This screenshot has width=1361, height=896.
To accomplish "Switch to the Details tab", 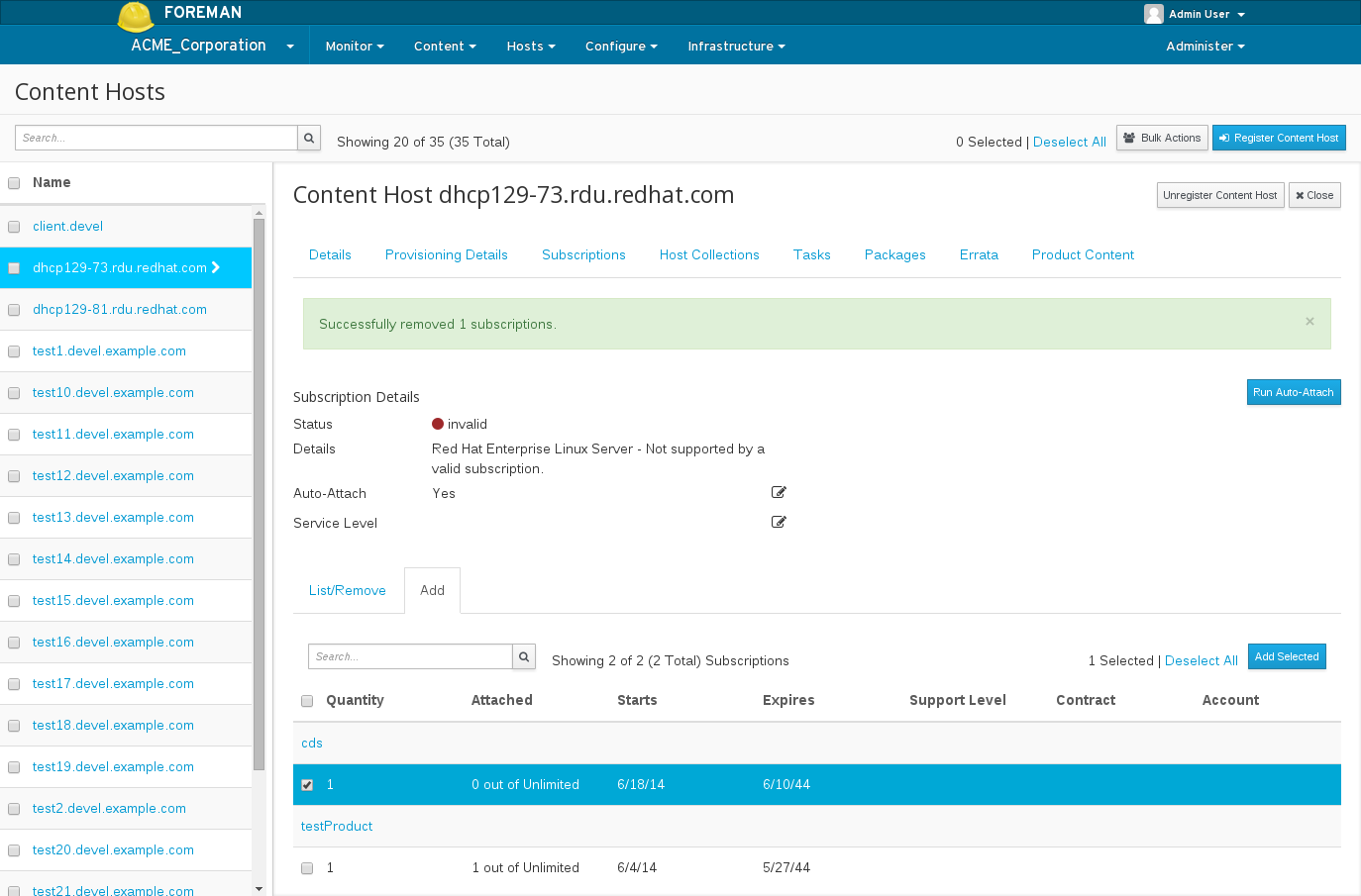I will (x=330, y=254).
